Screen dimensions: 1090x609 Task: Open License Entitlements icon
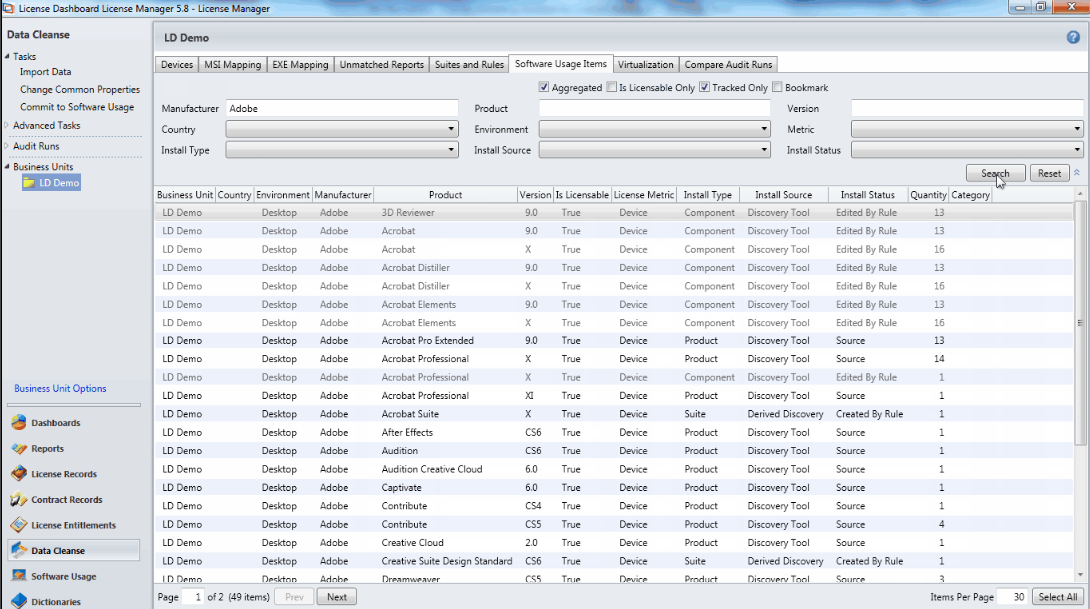18,525
